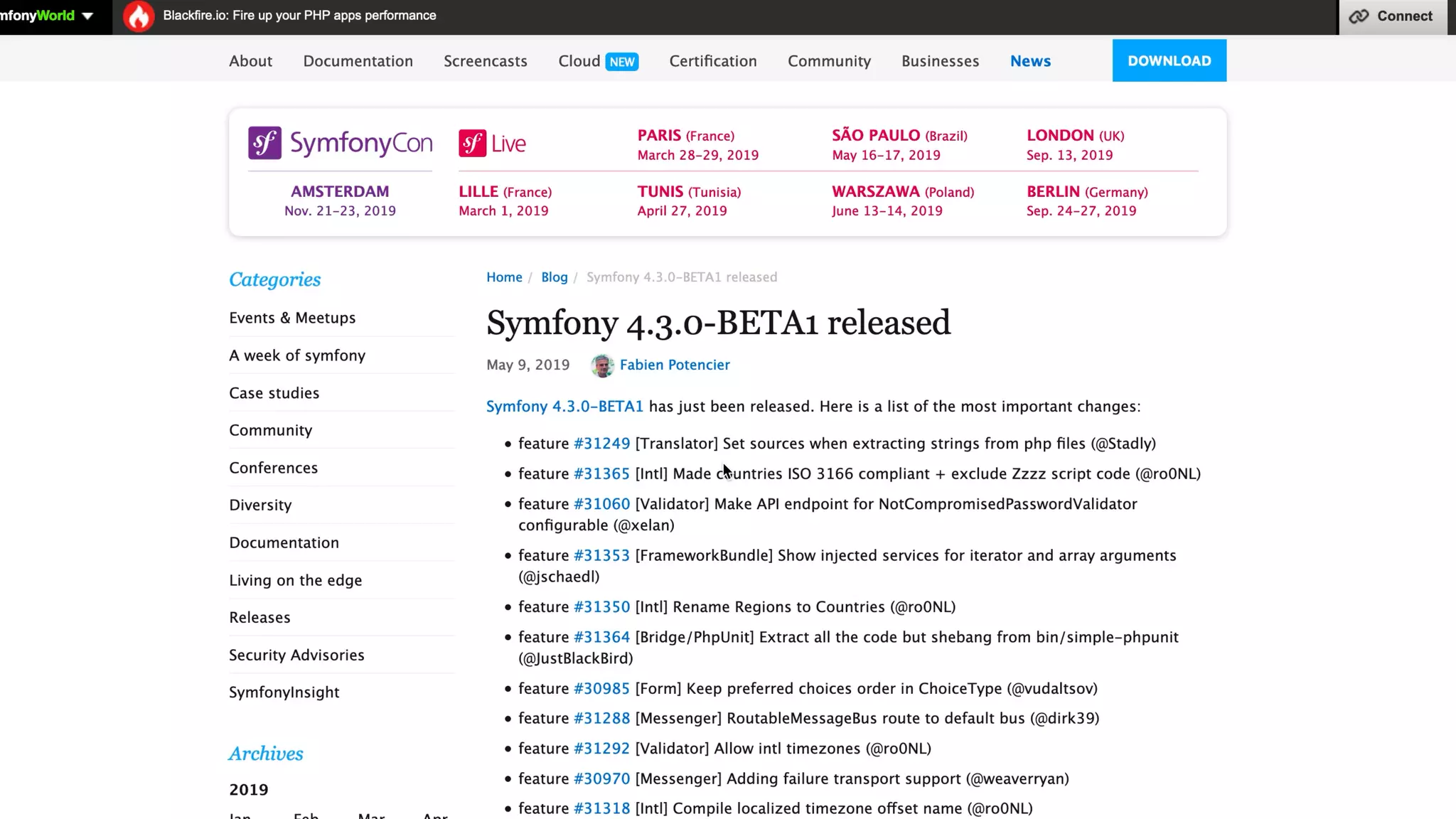This screenshot has height=819, width=1456.
Task: Click the Connect chain-link icon
Action: (x=1359, y=16)
